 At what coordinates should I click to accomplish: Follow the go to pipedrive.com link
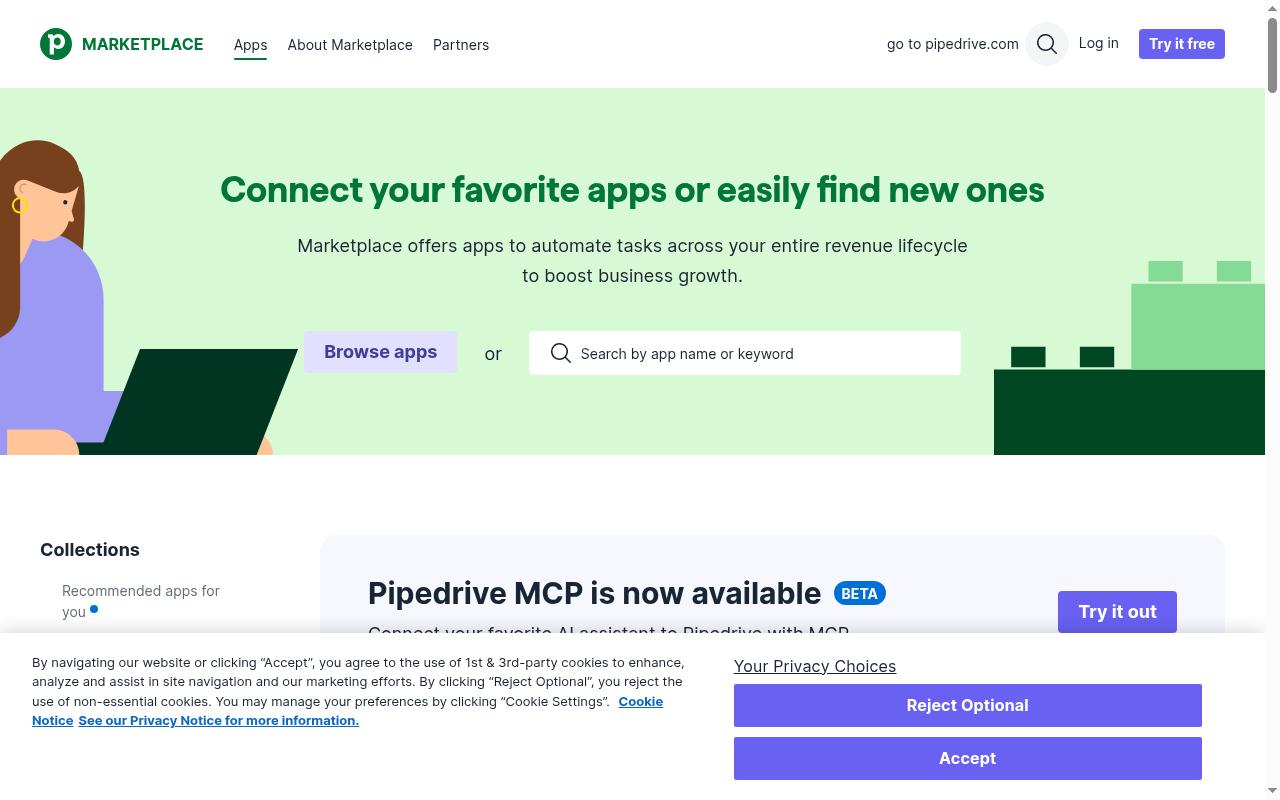click(952, 44)
